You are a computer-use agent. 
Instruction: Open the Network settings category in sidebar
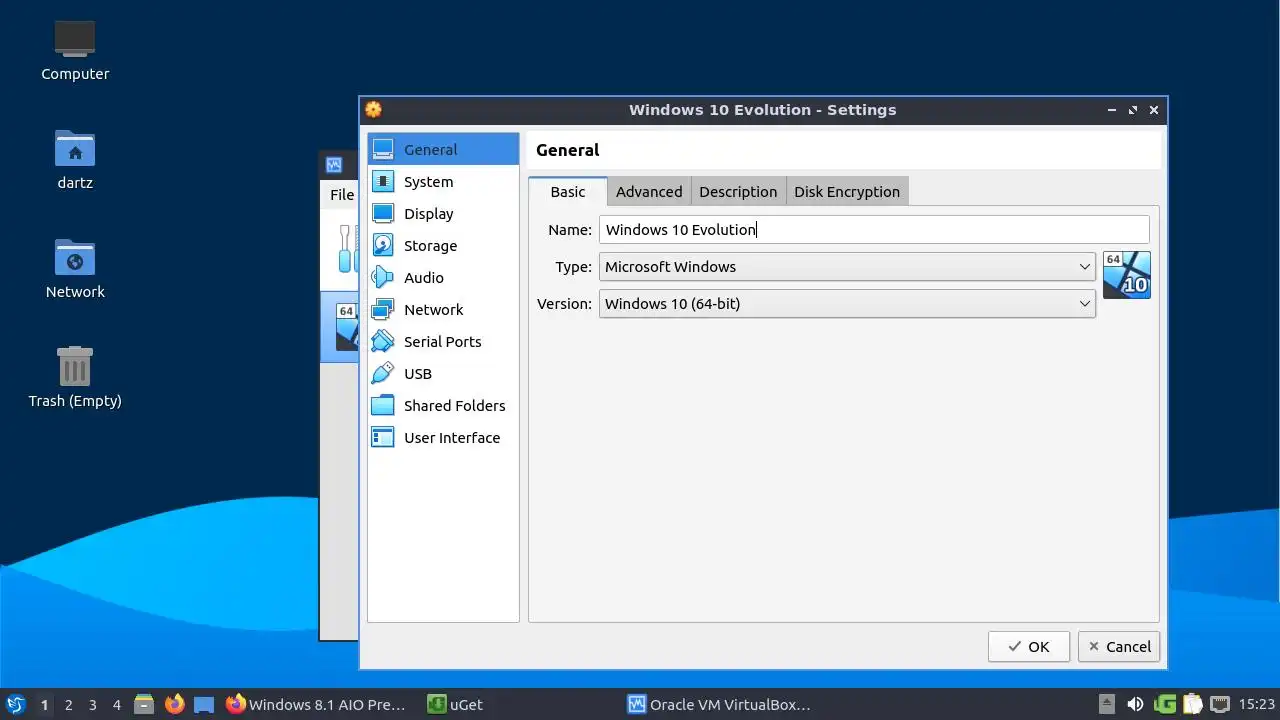pos(443,309)
